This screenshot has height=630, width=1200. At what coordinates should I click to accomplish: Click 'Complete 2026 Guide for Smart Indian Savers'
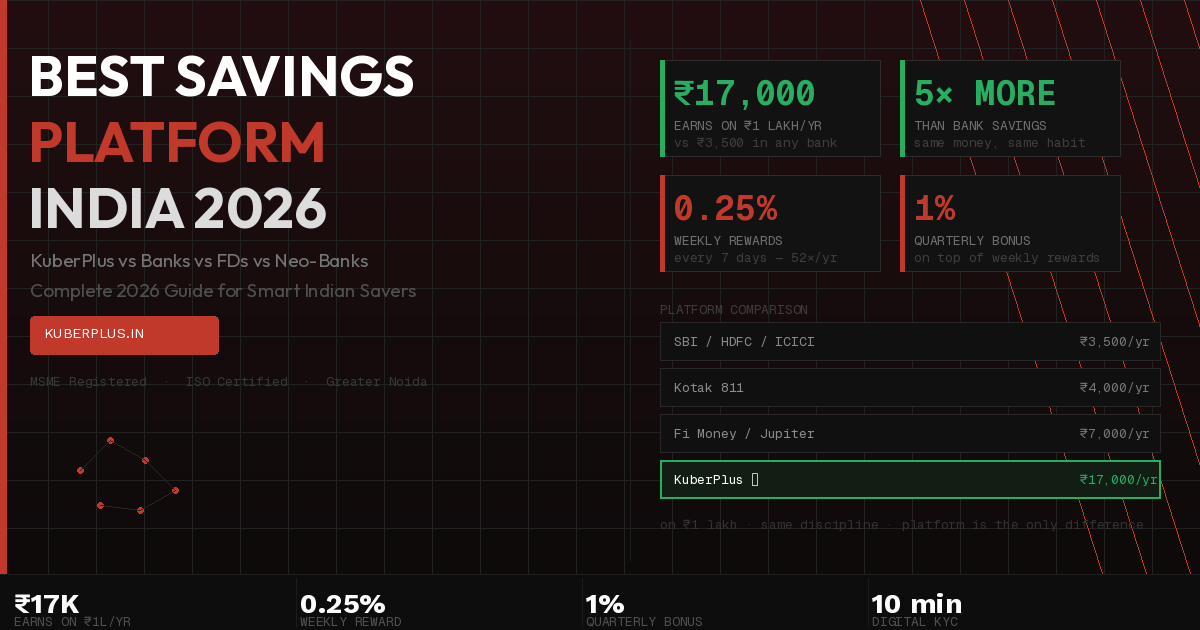point(223,291)
